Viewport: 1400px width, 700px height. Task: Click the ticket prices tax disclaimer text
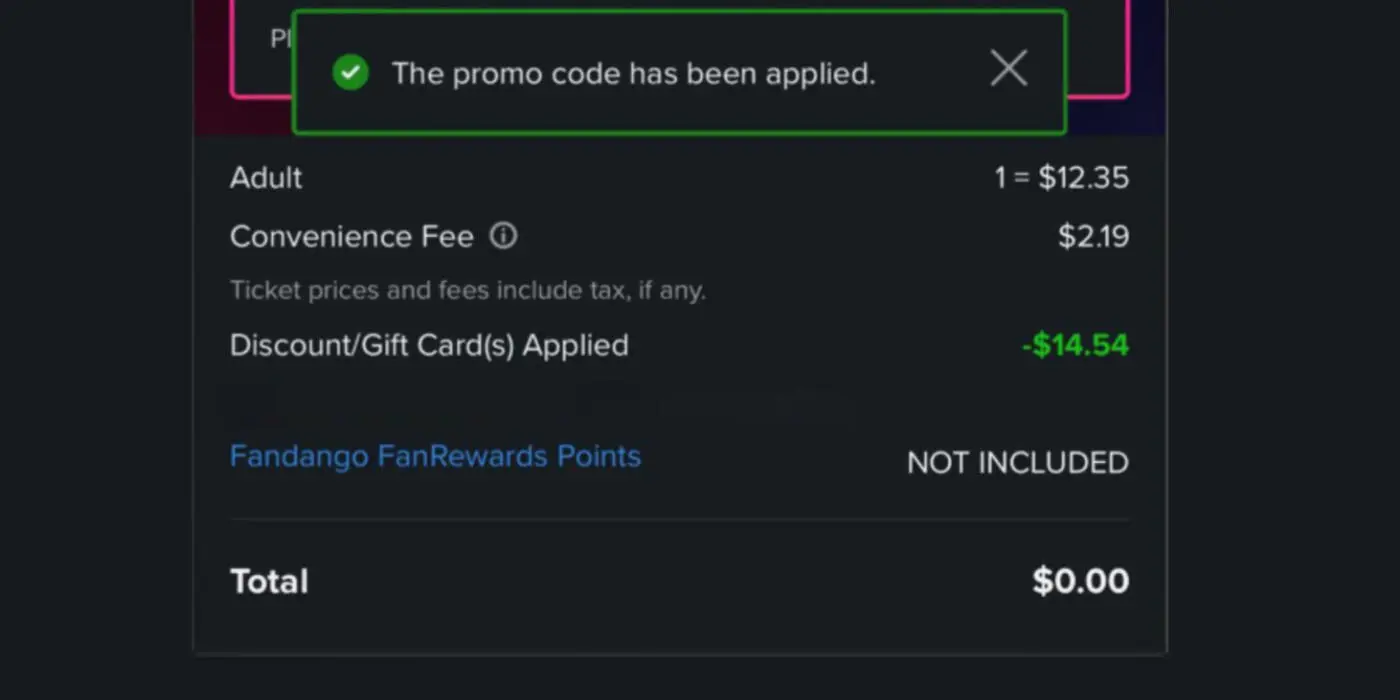467,291
